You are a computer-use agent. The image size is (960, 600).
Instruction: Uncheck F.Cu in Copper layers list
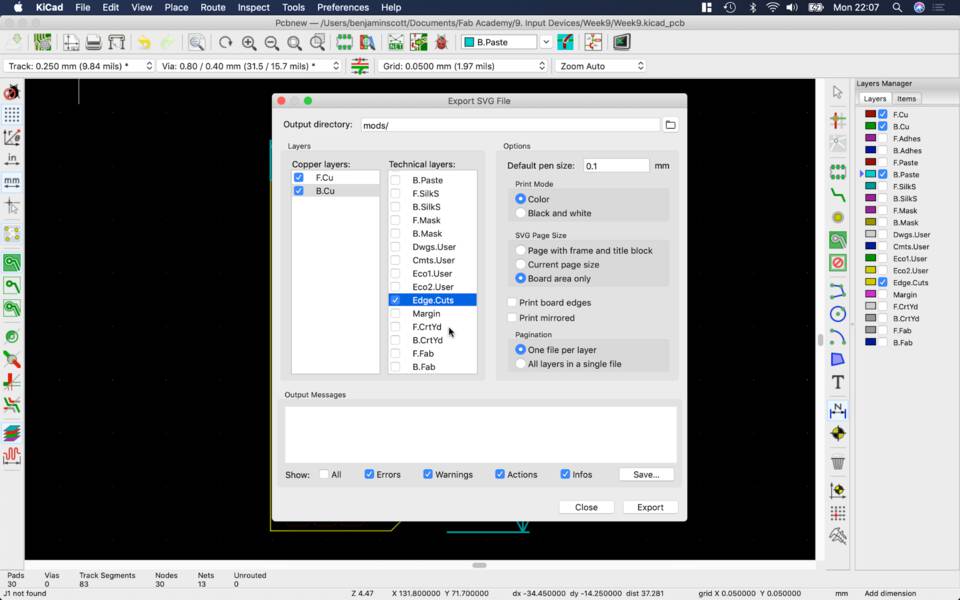[298, 178]
